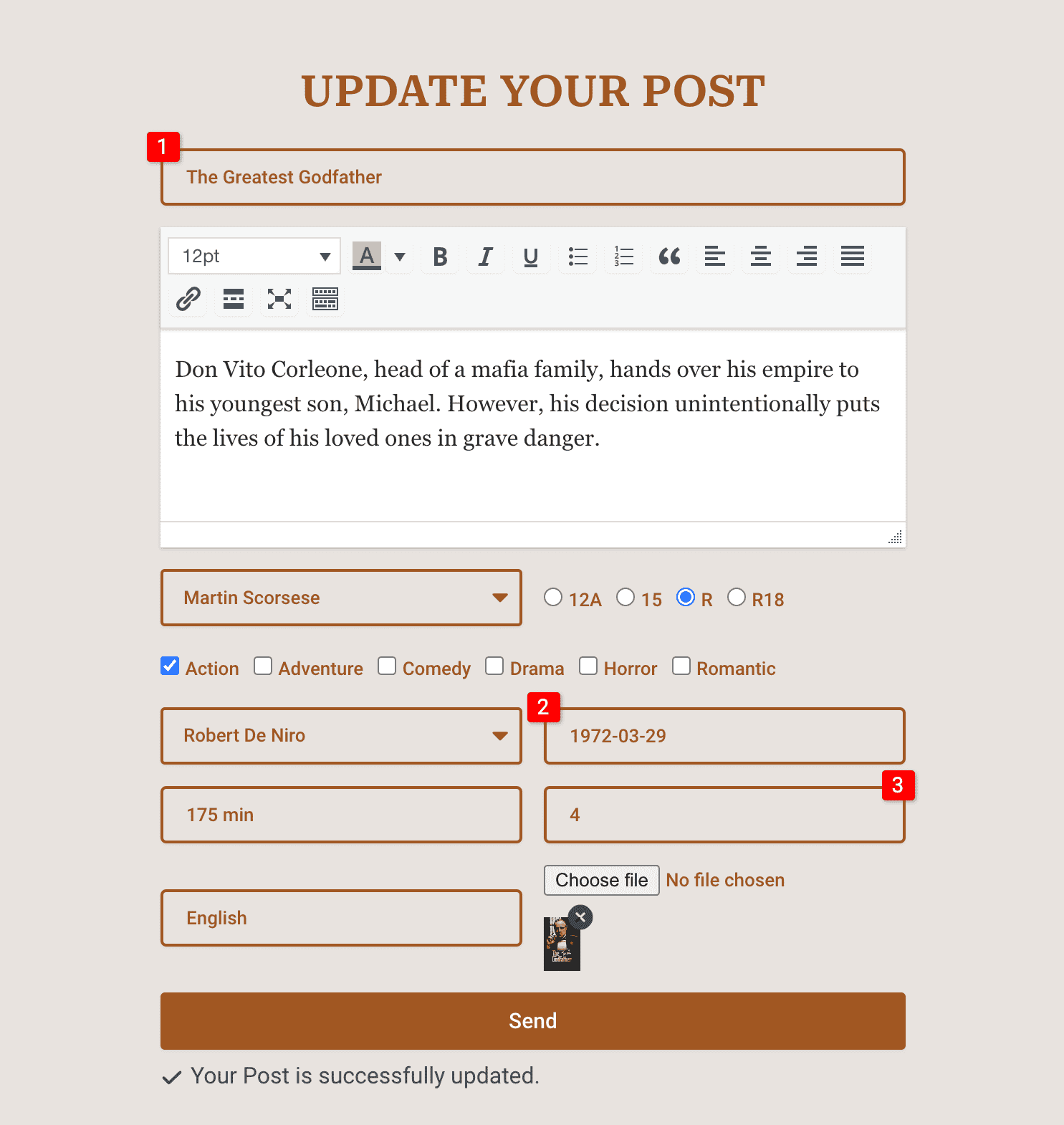Screen dimensions: 1064x1125
Task: Insert or edit a link
Action: (188, 299)
